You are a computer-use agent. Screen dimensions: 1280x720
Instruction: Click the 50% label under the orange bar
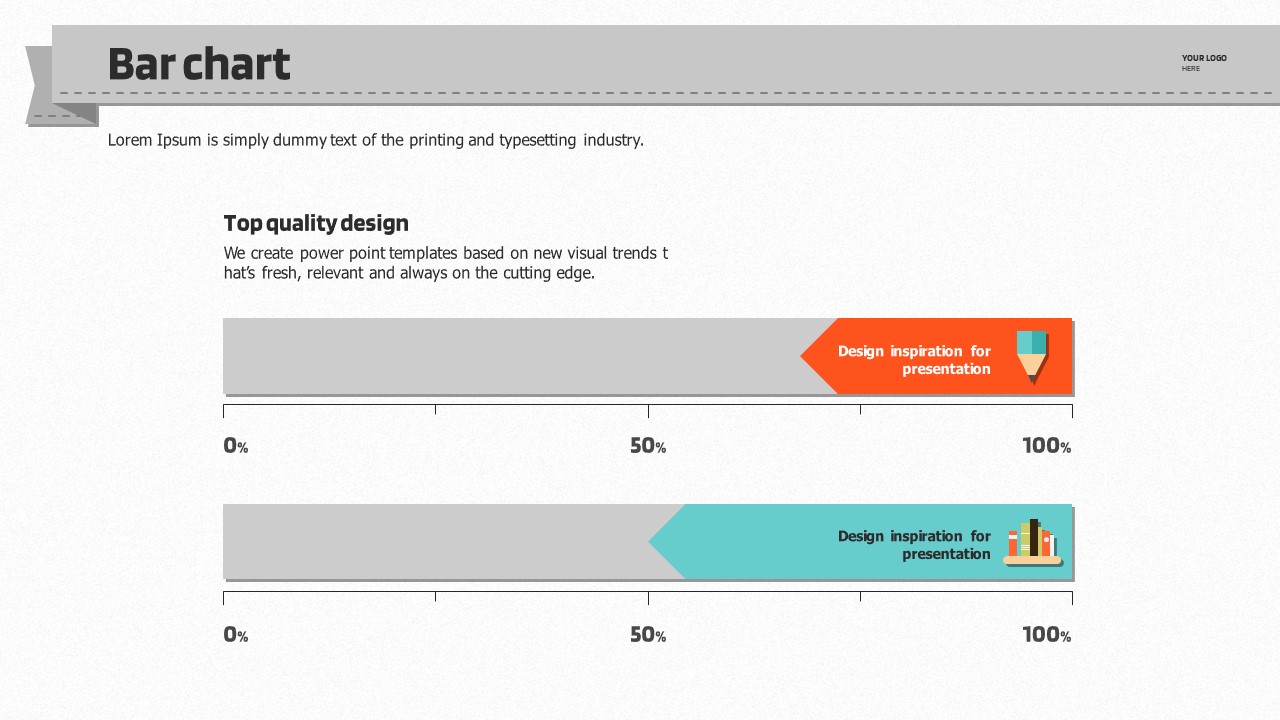[647, 446]
